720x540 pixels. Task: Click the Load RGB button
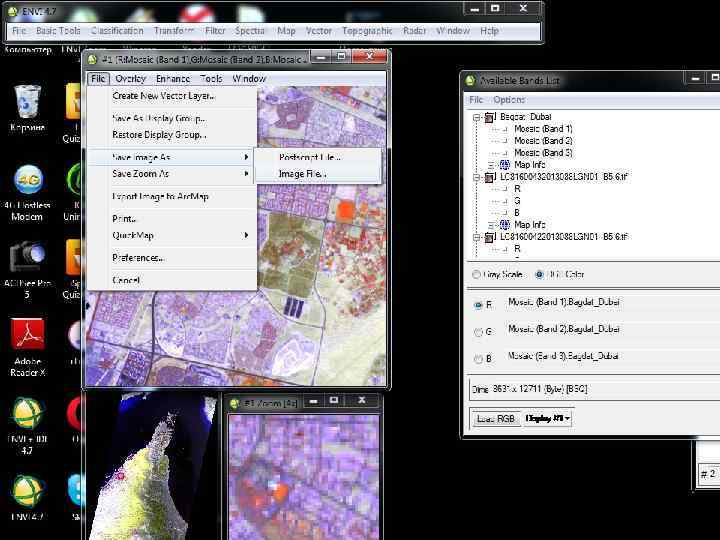(x=495, y=418)
